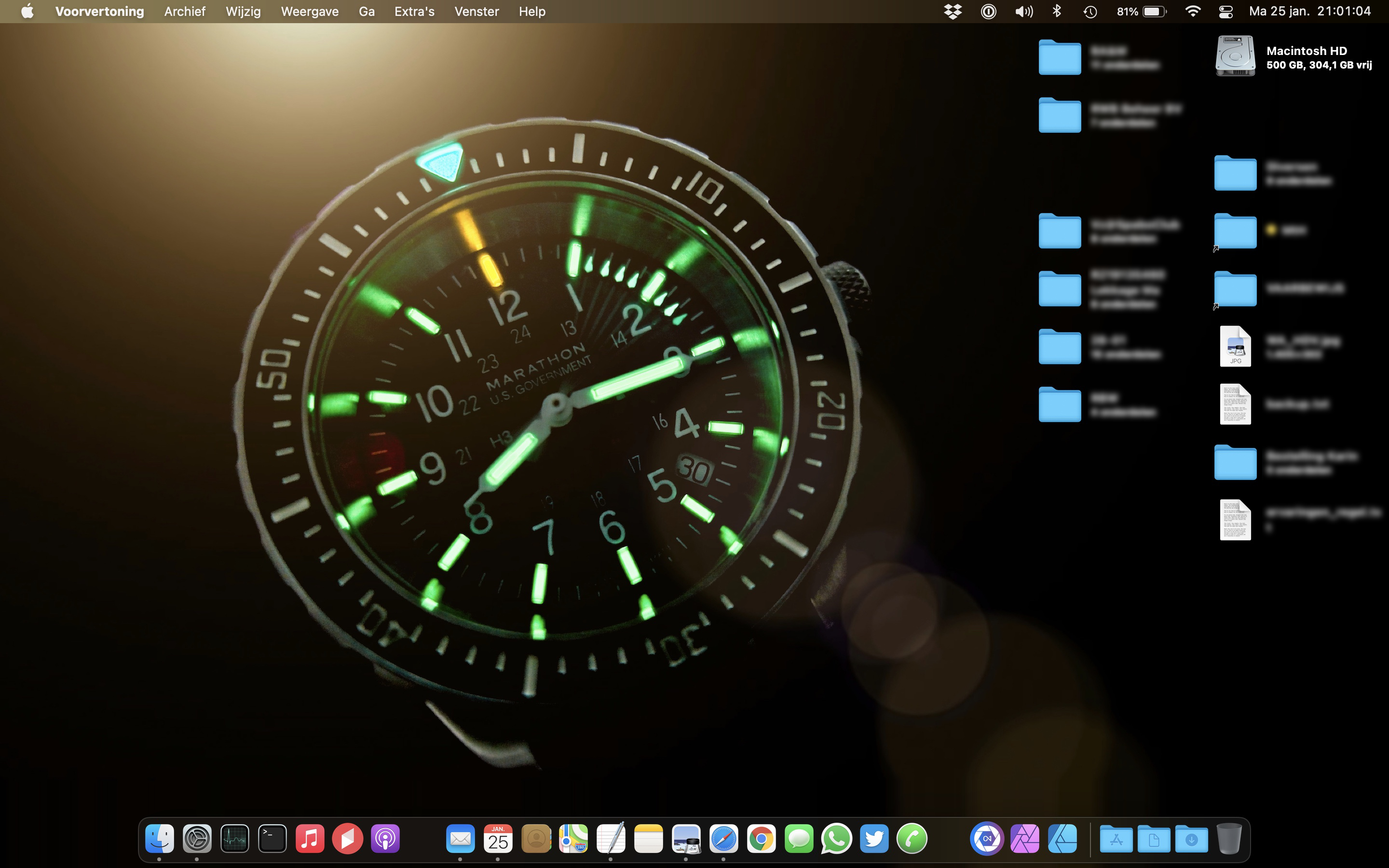This screenshot has height=868, width=1389.
Task: Click the Dropbox menu bar icon
Action: click(953, 12)
